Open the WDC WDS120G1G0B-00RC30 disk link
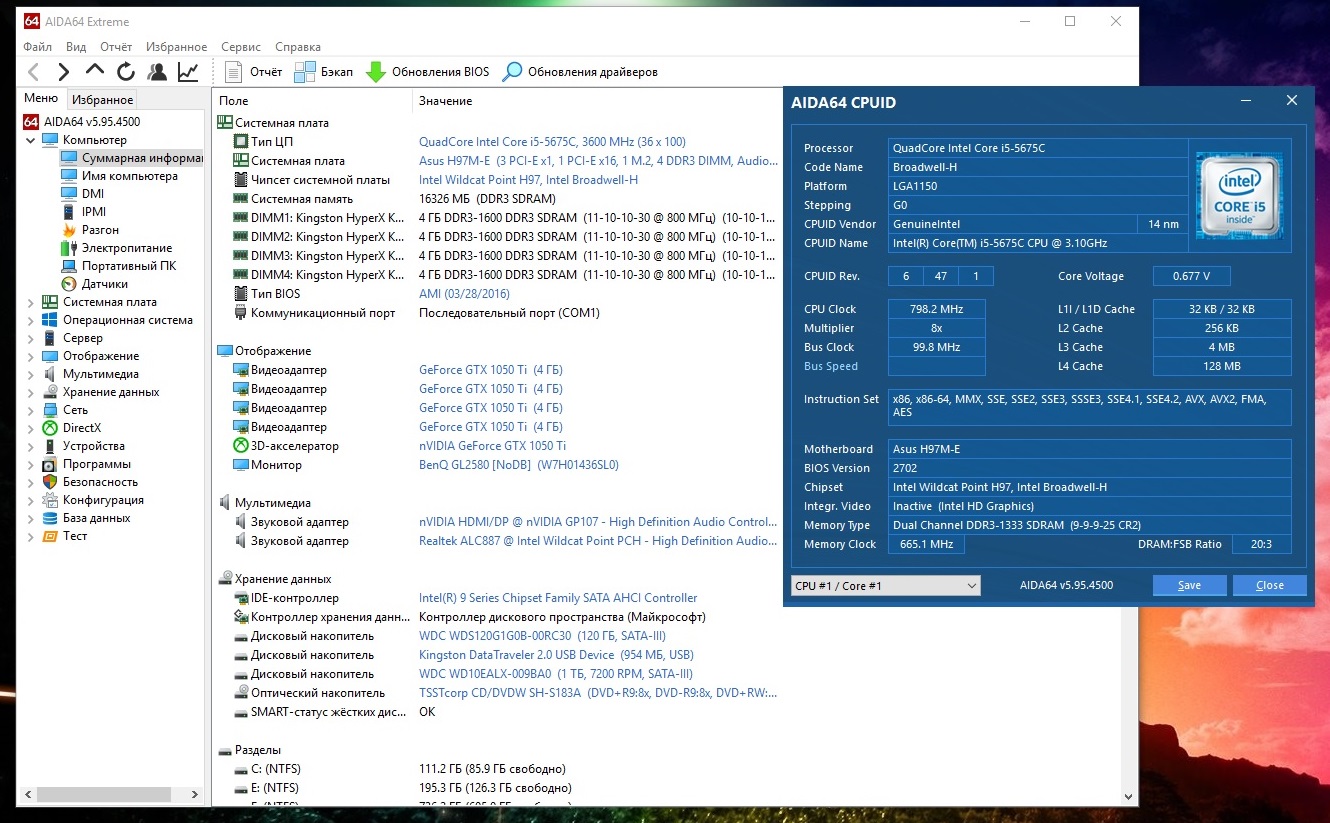Viewport: 1330px width, 823px height. click(x=542, y=636)
